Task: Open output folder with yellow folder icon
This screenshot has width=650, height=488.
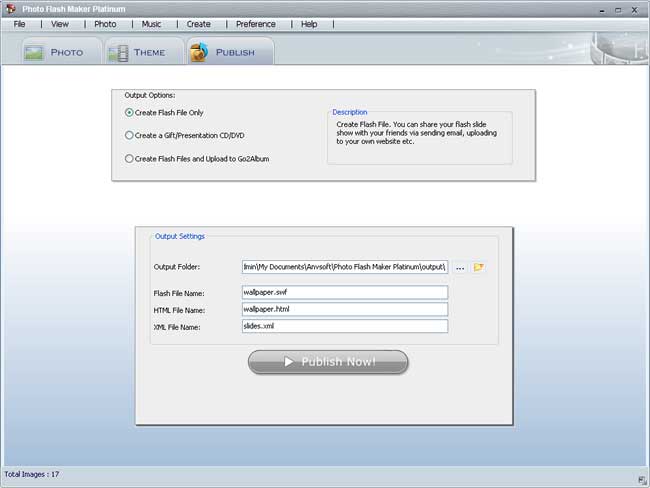Action: pyautogui.click(x=478, y=267)
